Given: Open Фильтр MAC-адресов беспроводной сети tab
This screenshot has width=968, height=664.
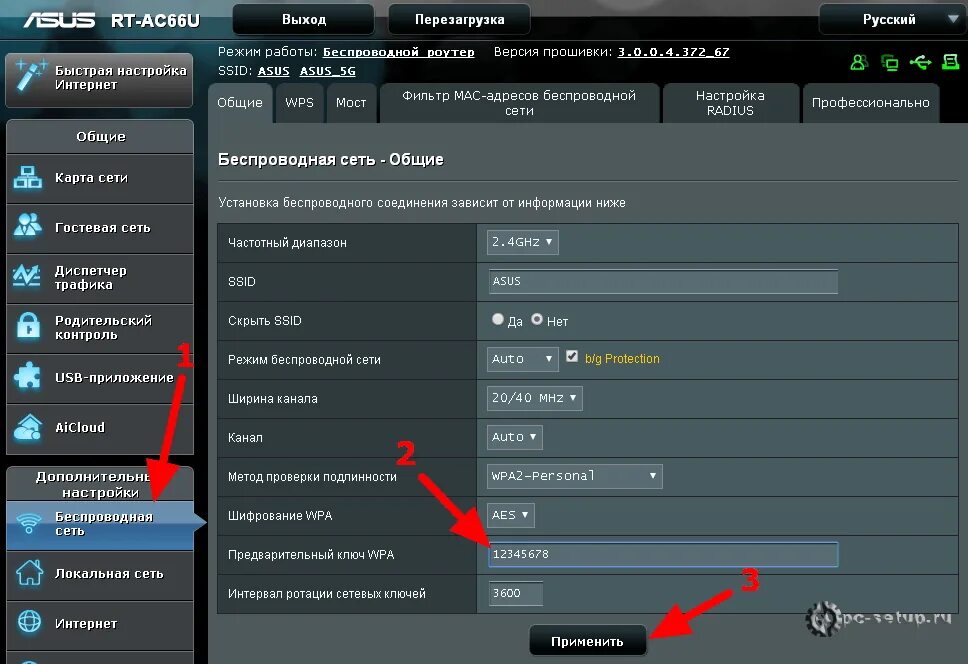Looking at the screenshot, I should [519, 103].
